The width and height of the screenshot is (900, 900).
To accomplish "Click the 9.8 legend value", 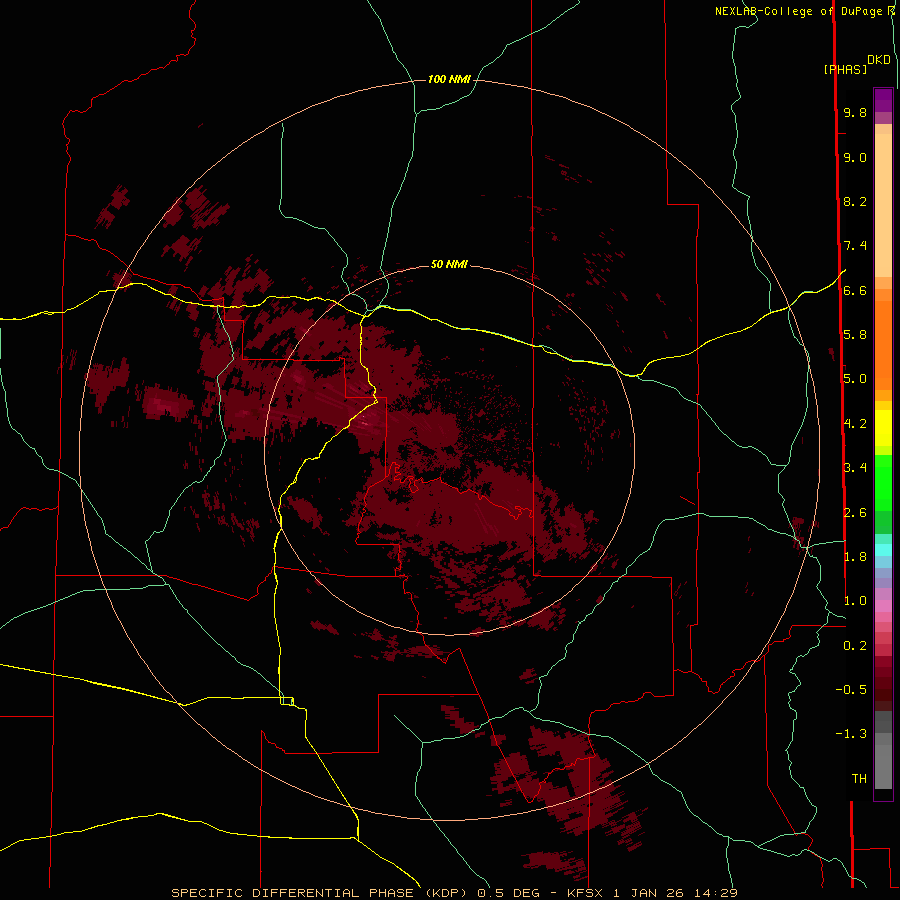I will tap(855, 112).
